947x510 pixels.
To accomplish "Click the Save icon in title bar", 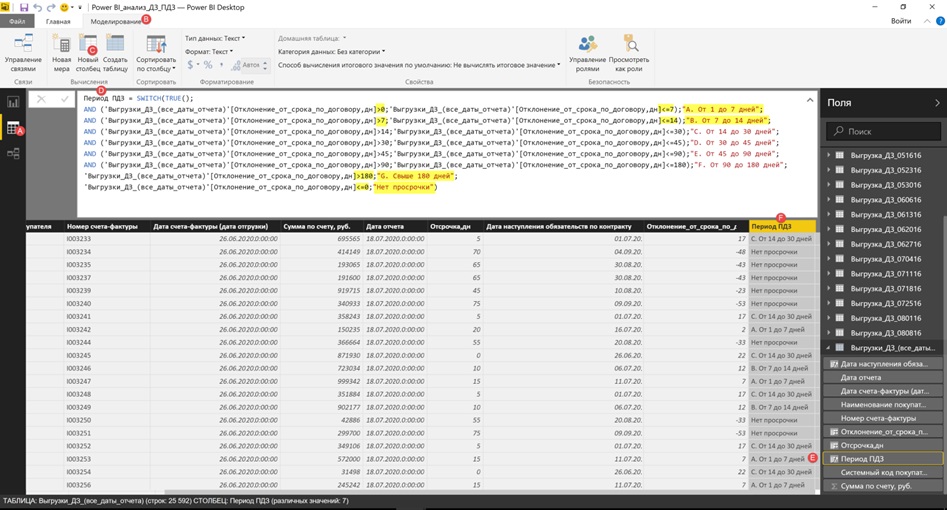I will tap(24, 7).
